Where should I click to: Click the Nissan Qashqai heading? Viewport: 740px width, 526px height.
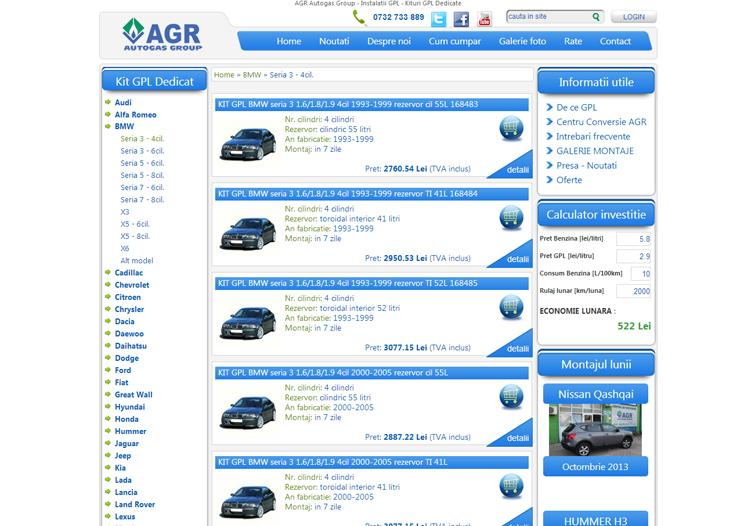596,394
